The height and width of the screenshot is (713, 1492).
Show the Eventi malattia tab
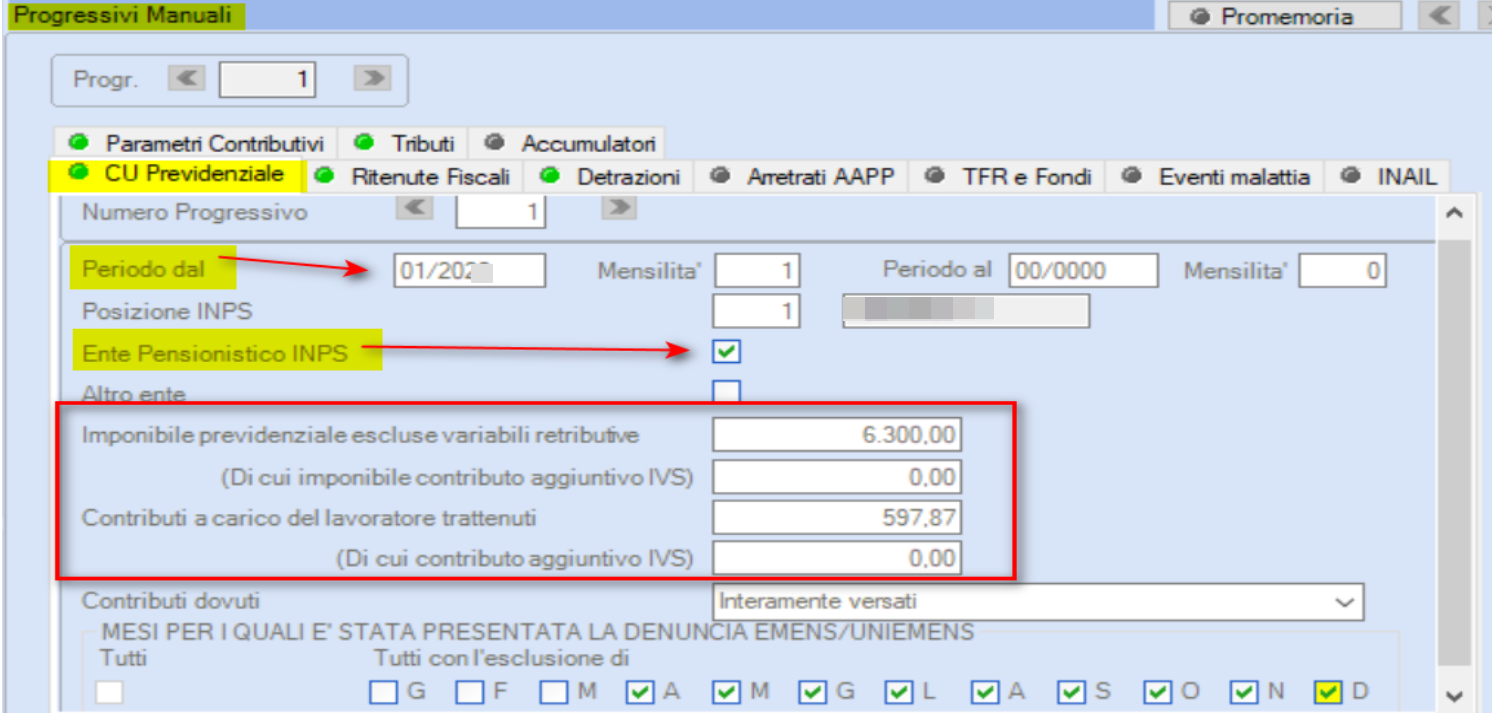(x=1215, y=177)
